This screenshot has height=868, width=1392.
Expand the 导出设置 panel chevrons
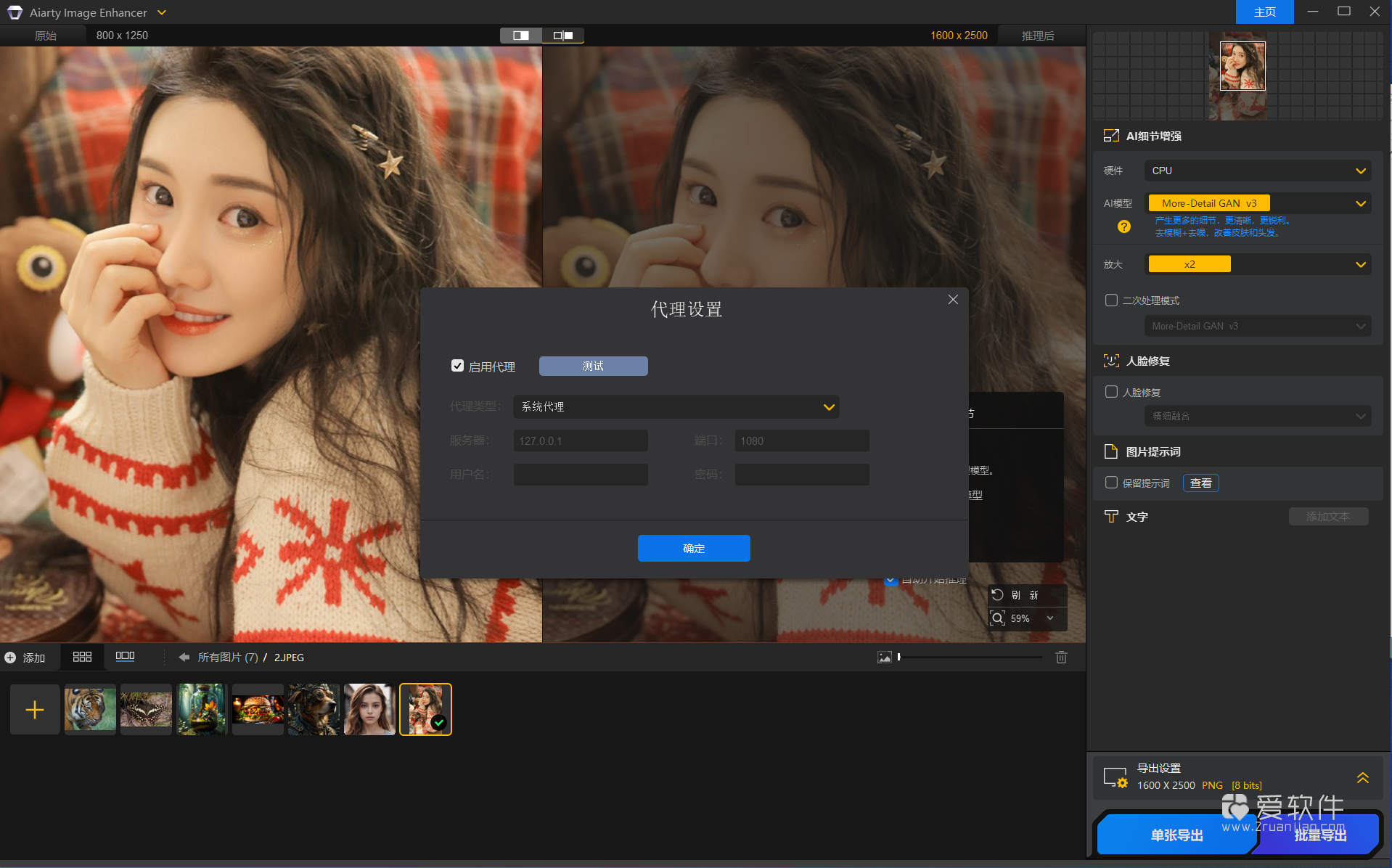(1363, 777)
